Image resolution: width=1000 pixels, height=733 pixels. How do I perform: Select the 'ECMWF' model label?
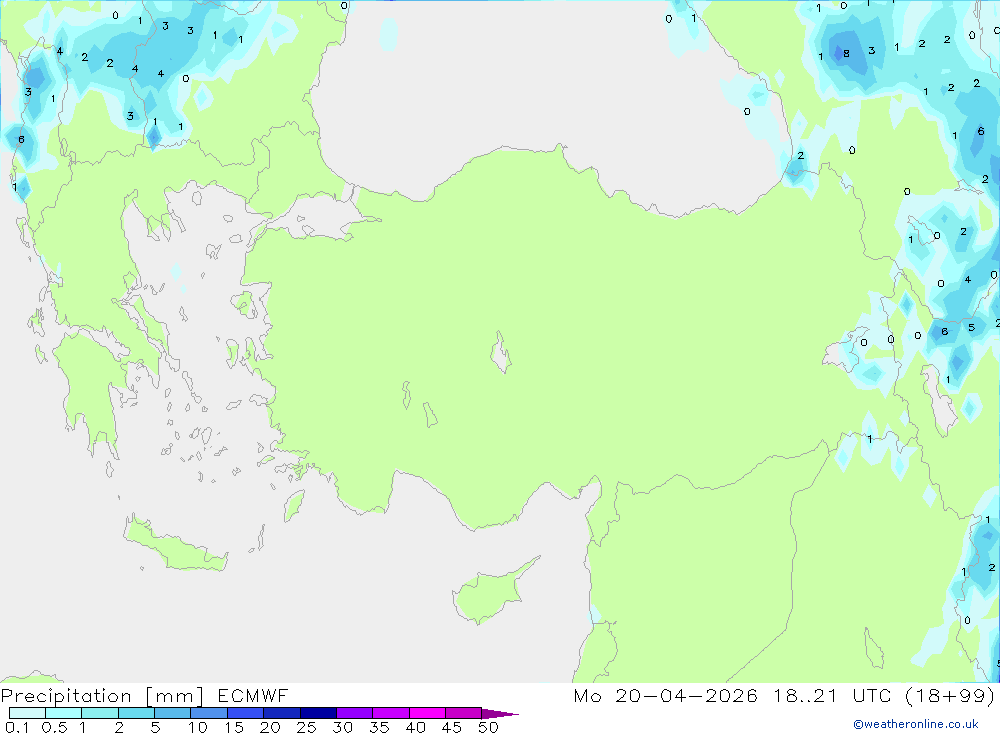click(x=253, y=695)
